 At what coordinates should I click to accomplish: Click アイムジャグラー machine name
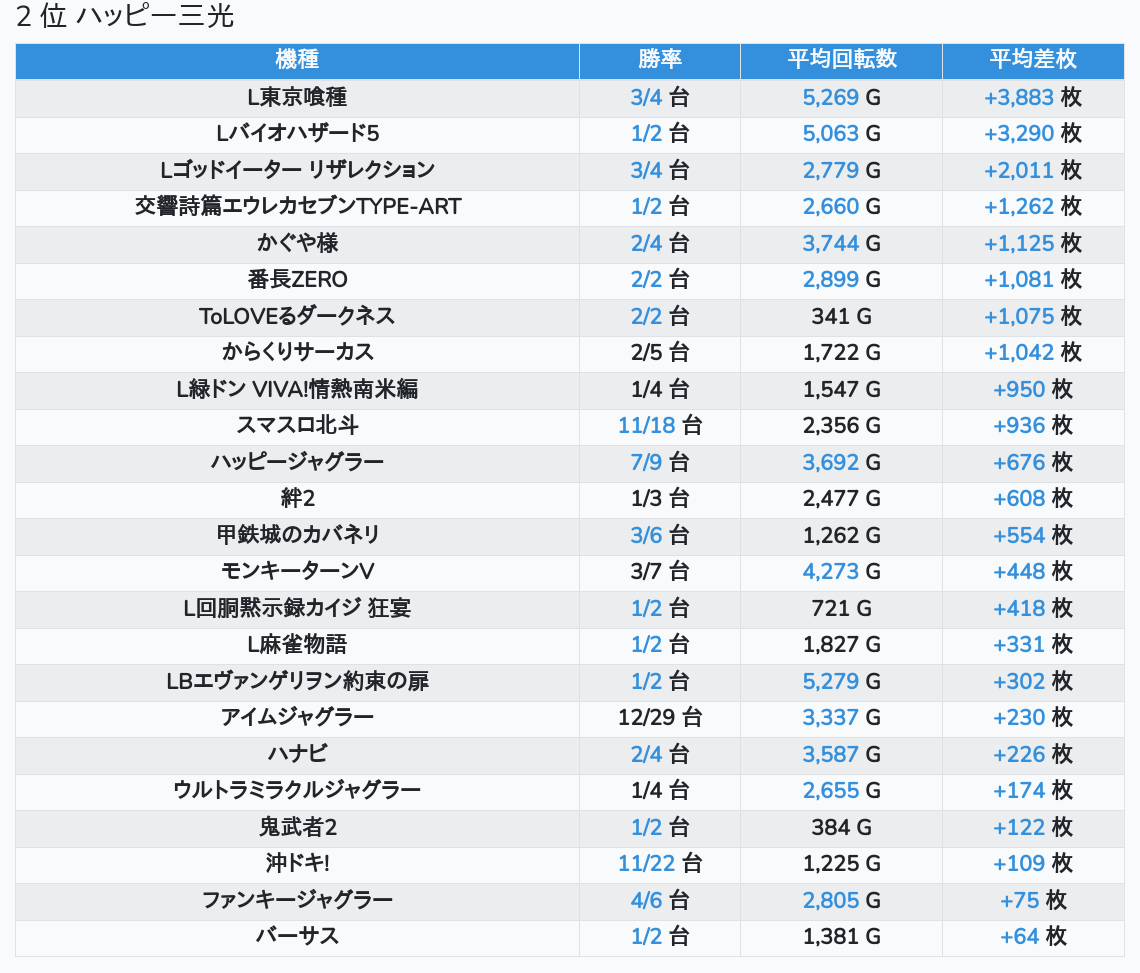[297, 717]
